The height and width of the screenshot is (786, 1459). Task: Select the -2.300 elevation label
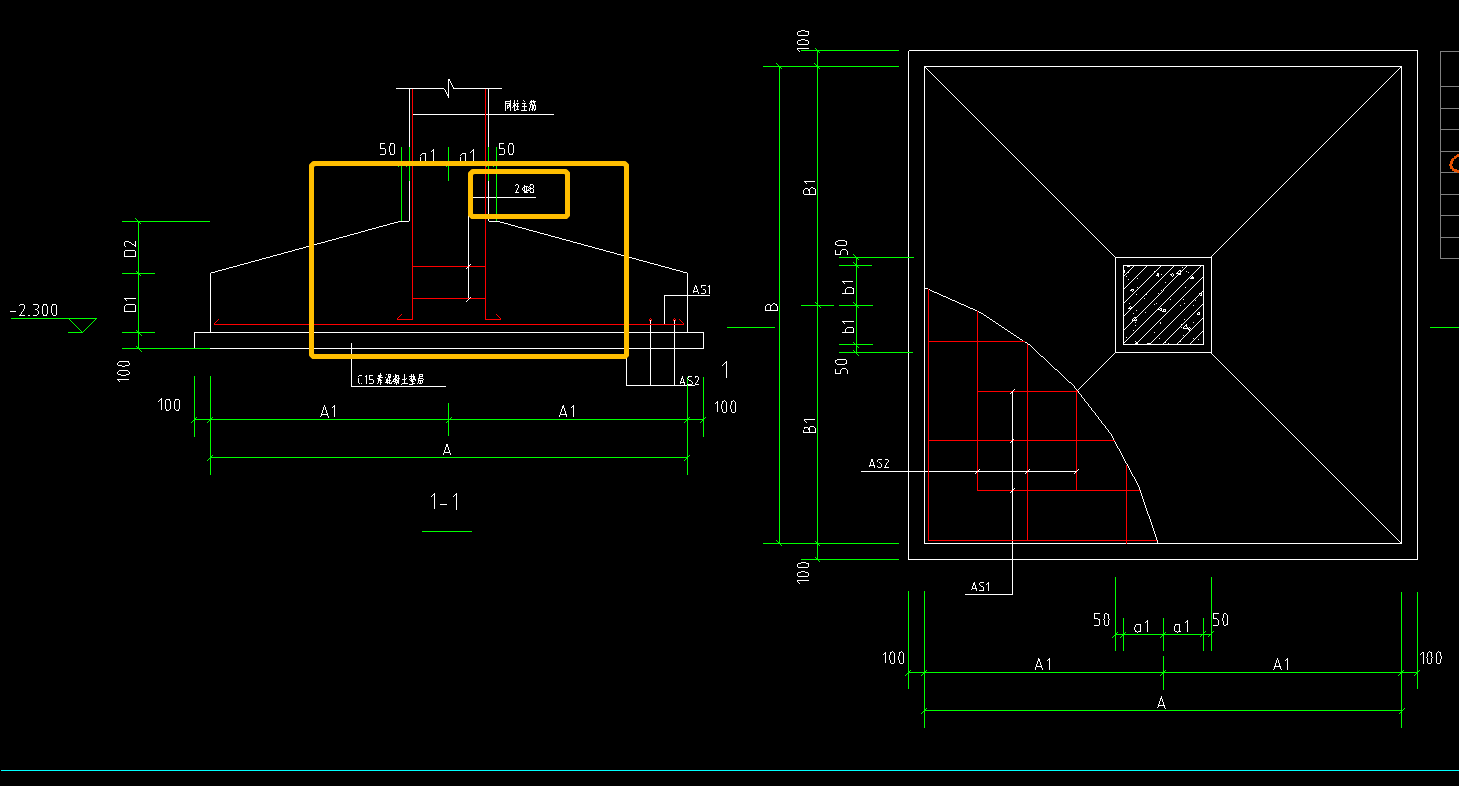[34, 311]
